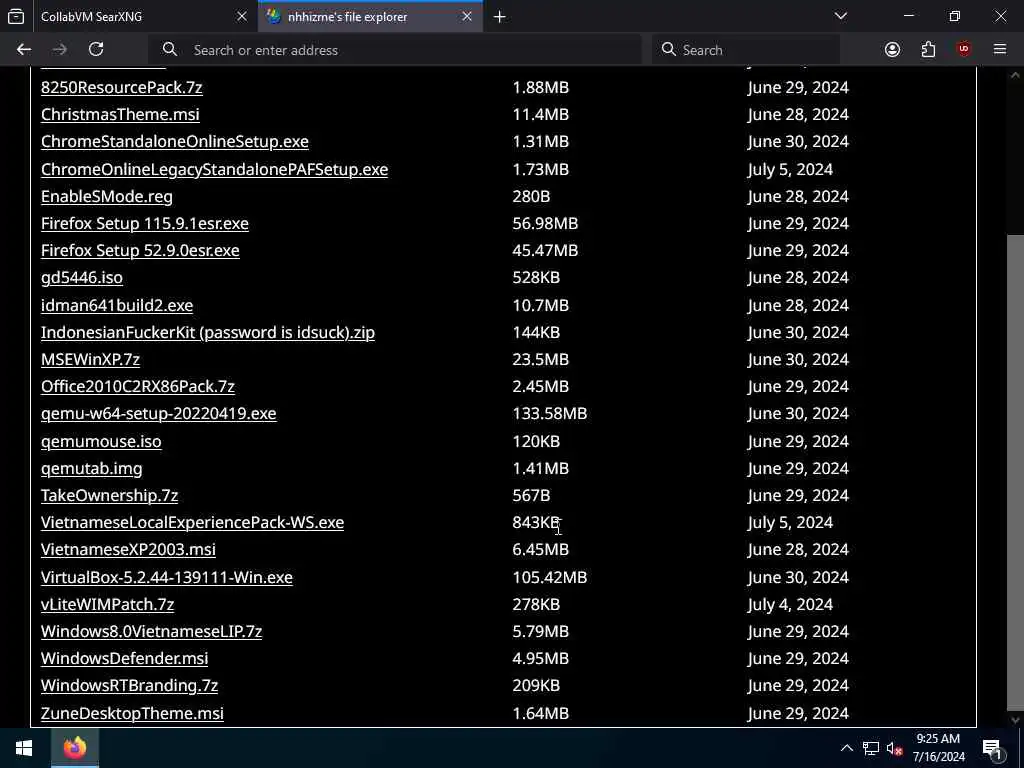Switch to the CollabVM SearXNG tab
The width and height of the screenshot is (1024, 768).
click(129, 16)
